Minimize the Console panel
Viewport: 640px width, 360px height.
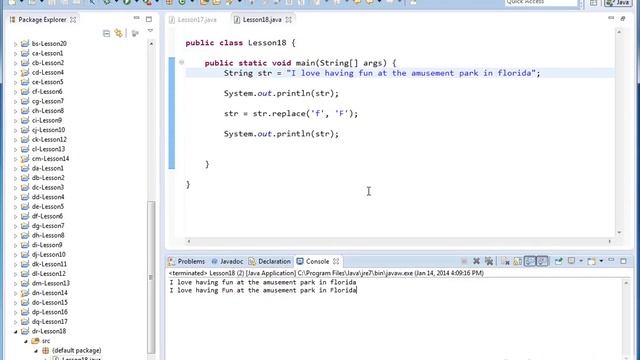[611, 260]
